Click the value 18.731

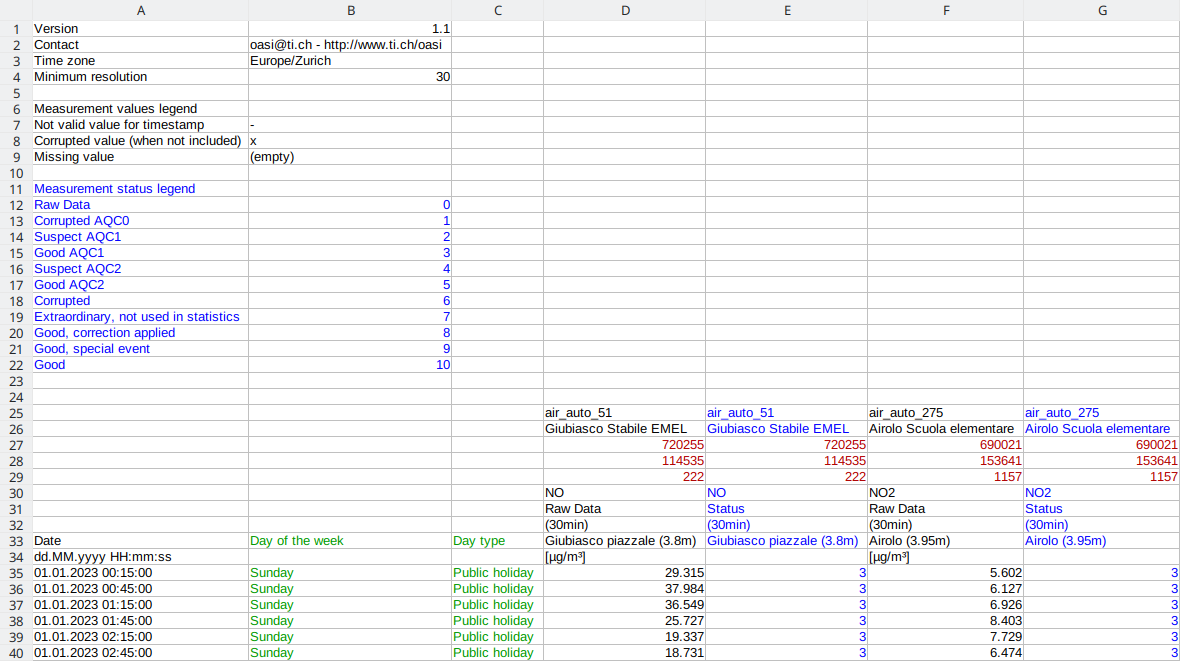click(625, 653)
